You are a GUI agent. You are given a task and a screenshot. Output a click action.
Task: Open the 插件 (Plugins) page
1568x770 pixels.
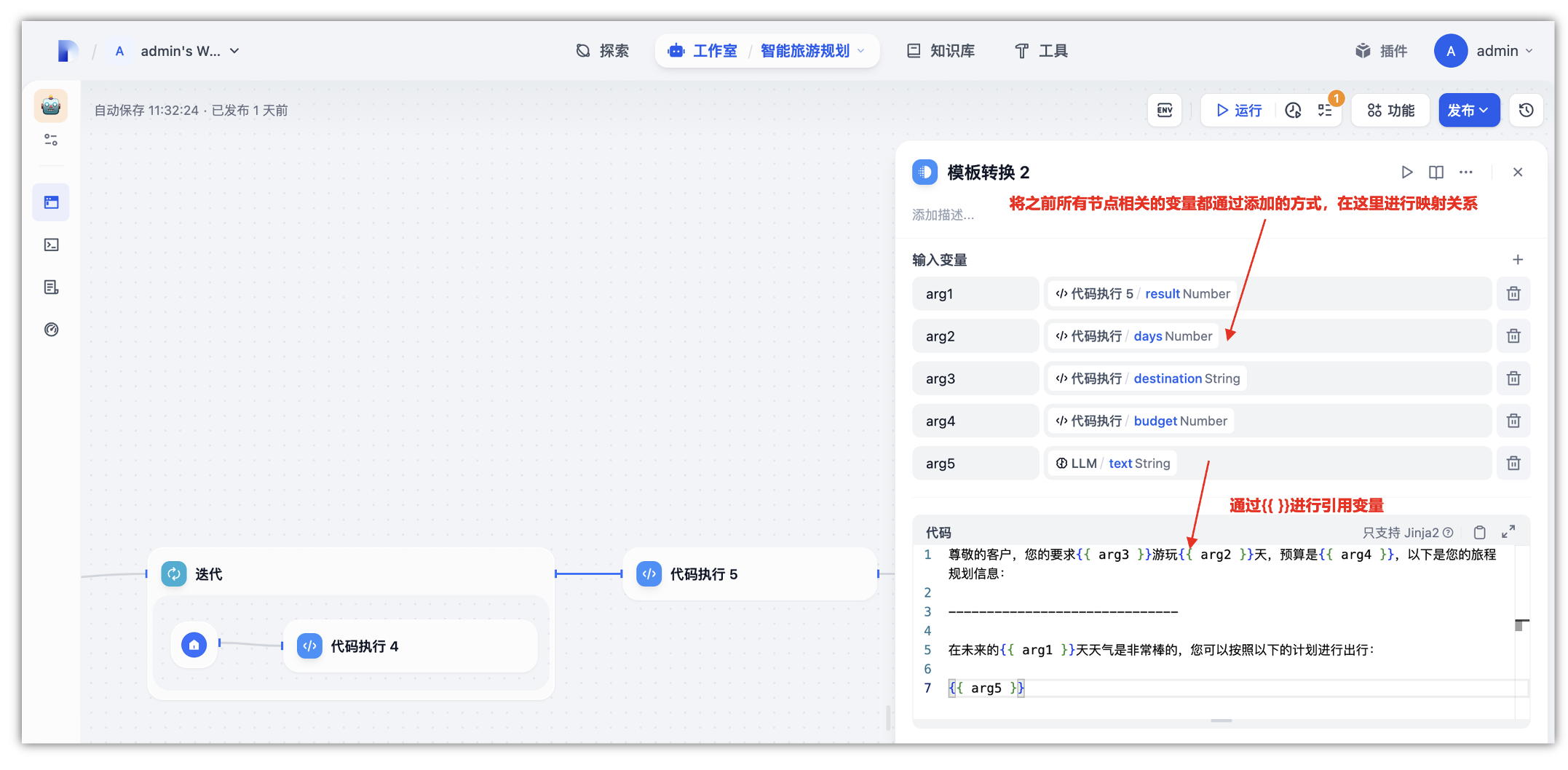pyautogui.click(x=1382, y=51)
